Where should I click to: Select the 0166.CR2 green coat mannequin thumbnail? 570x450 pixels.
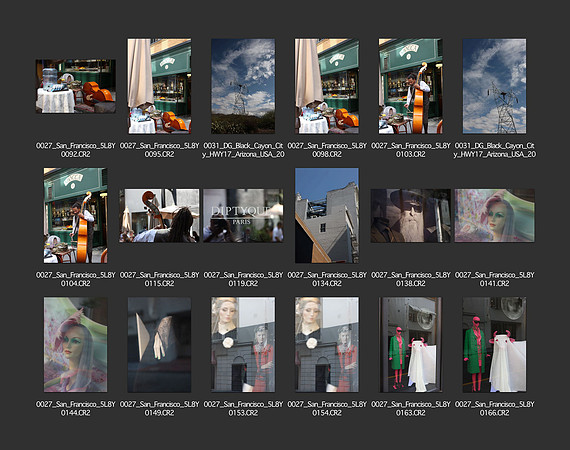(494, 345)
